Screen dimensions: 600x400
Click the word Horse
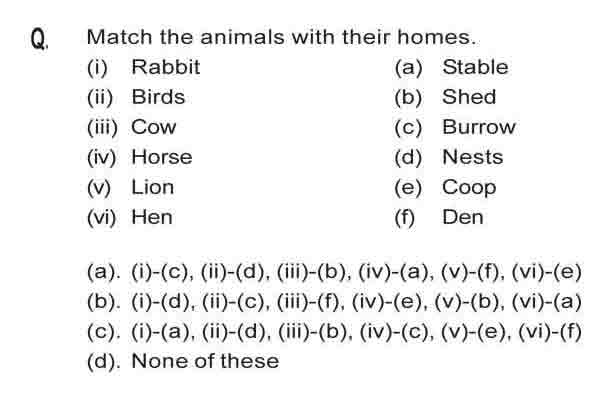(162, 157)
